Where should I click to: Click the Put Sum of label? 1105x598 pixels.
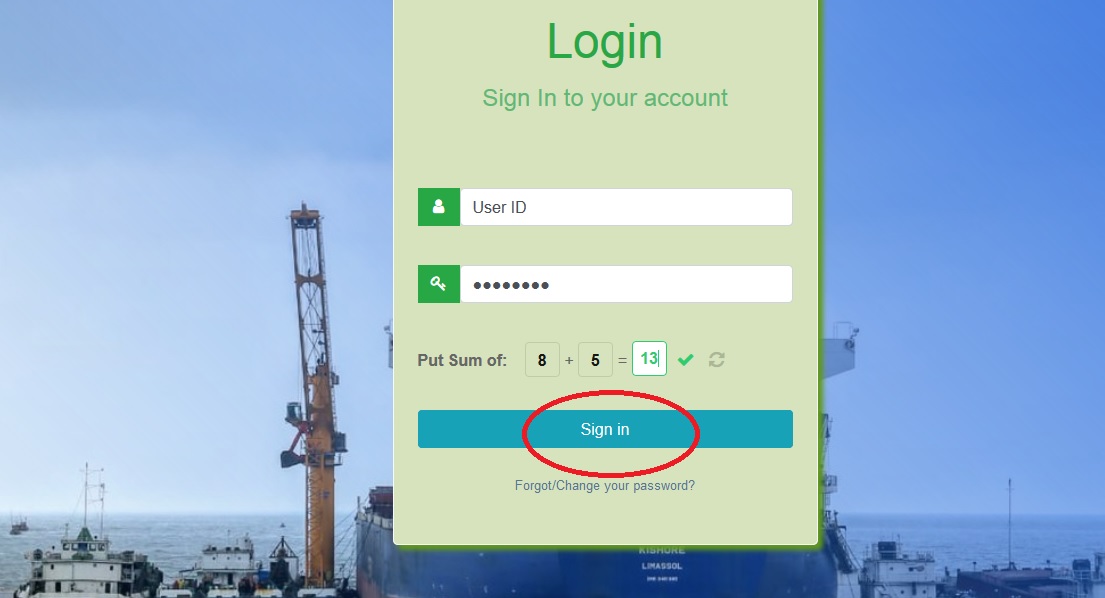[x=462, y=360]
